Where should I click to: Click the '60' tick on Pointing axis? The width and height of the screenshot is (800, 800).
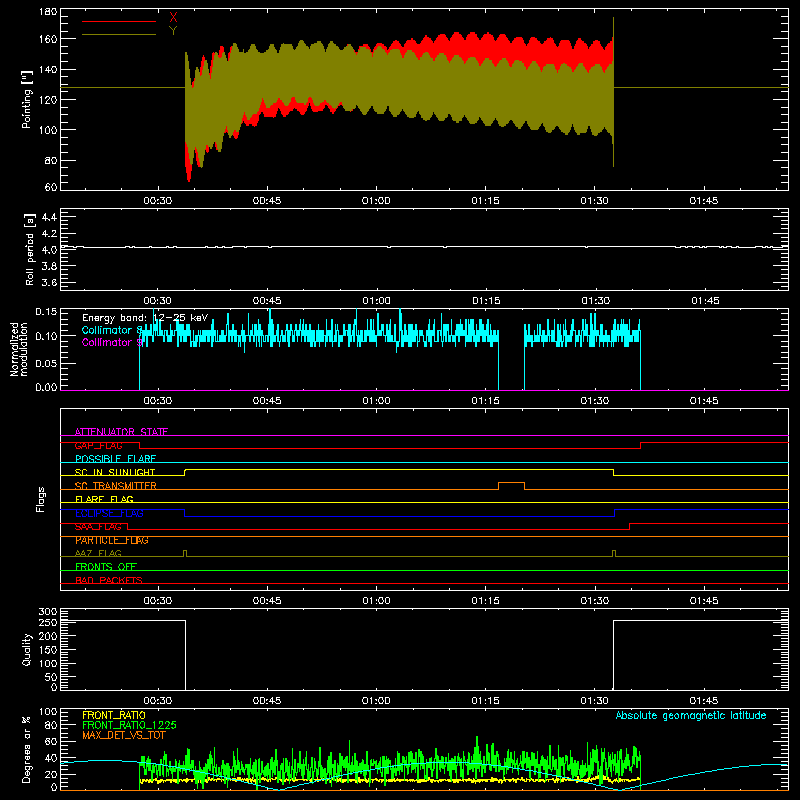(51, 187)
